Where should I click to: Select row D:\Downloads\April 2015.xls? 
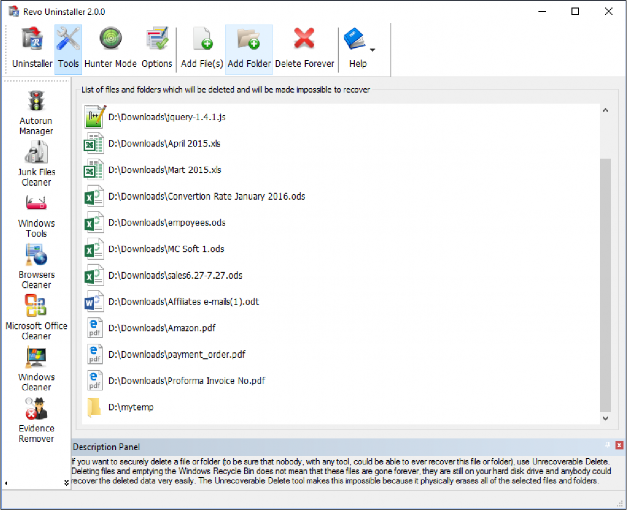(x=341, y=144)
